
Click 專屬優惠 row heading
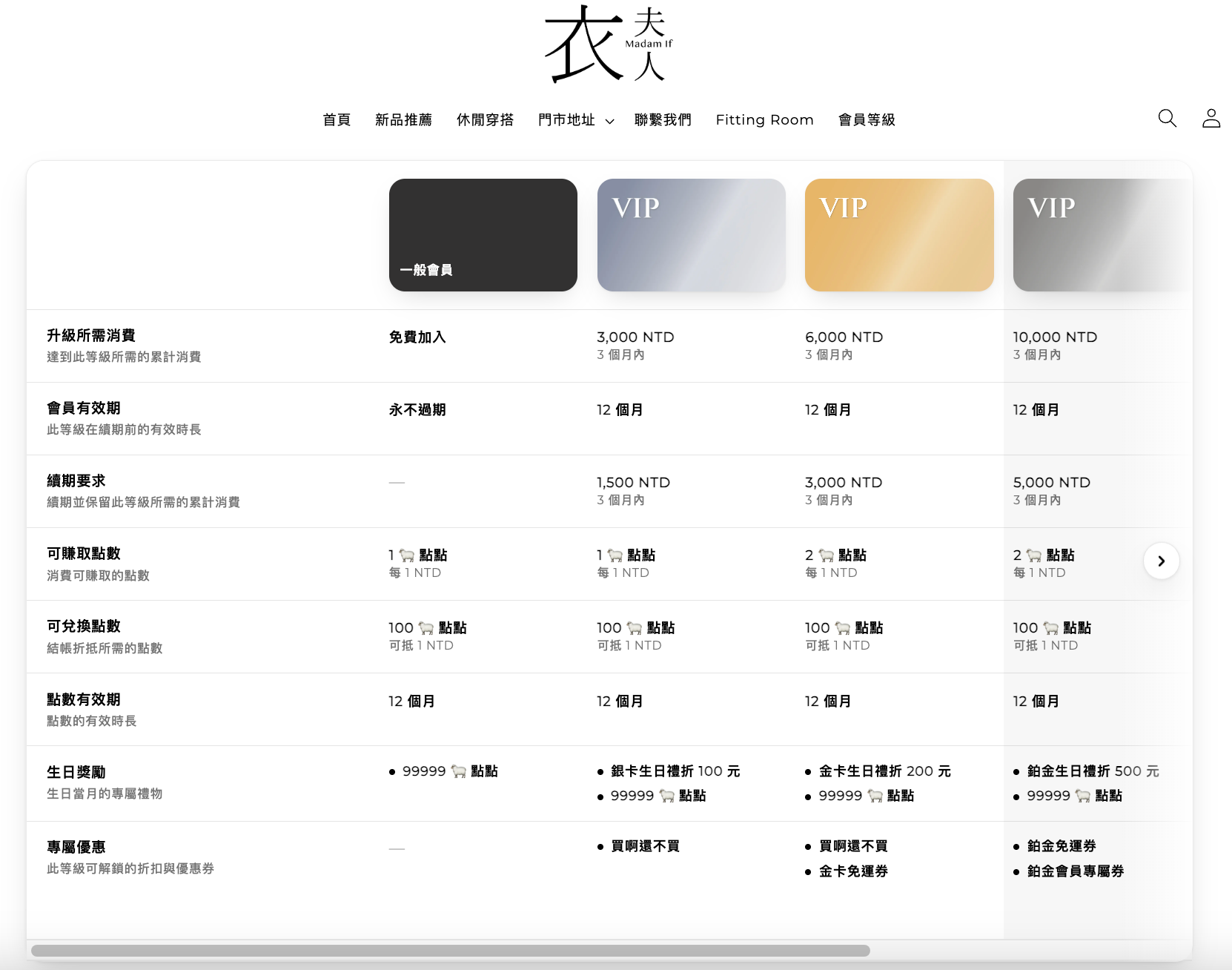click(76, 848)
